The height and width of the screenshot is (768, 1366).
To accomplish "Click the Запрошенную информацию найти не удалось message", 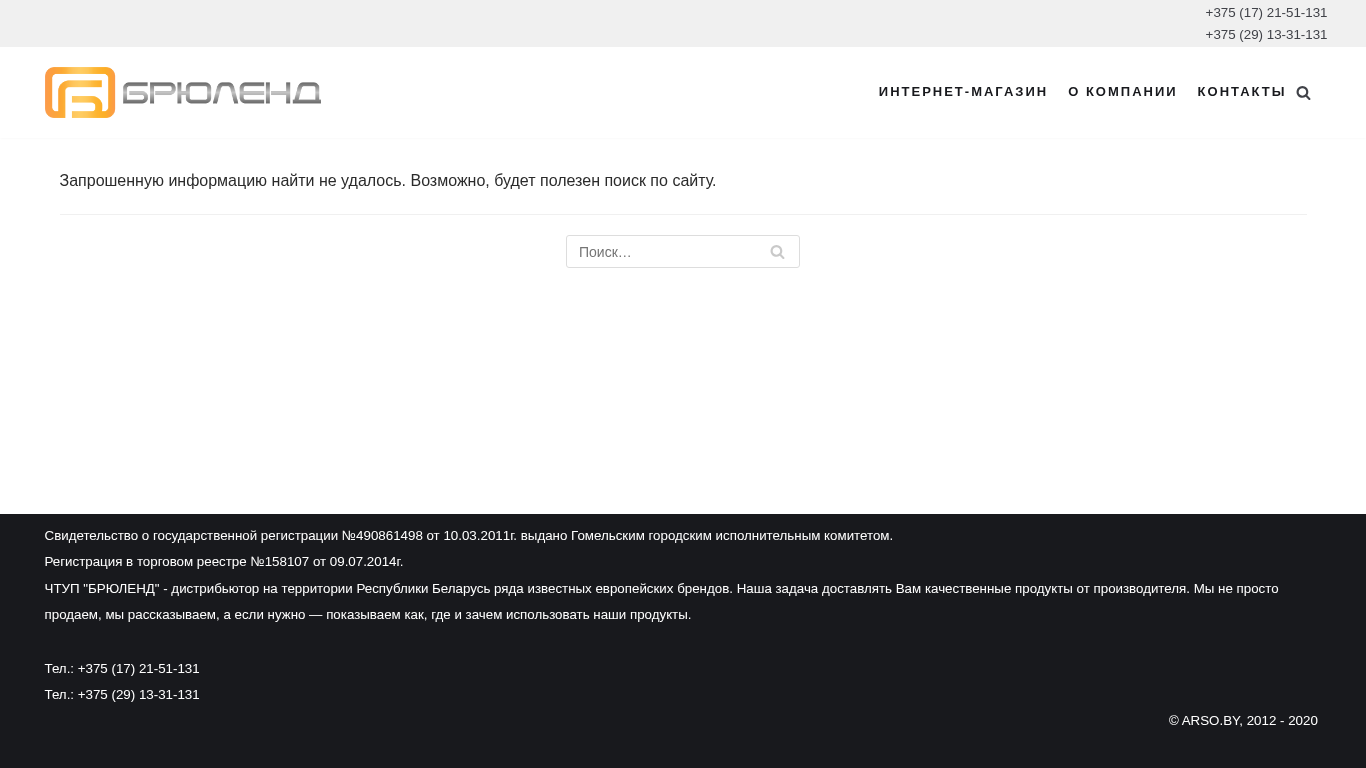I will tap(388, 181).
